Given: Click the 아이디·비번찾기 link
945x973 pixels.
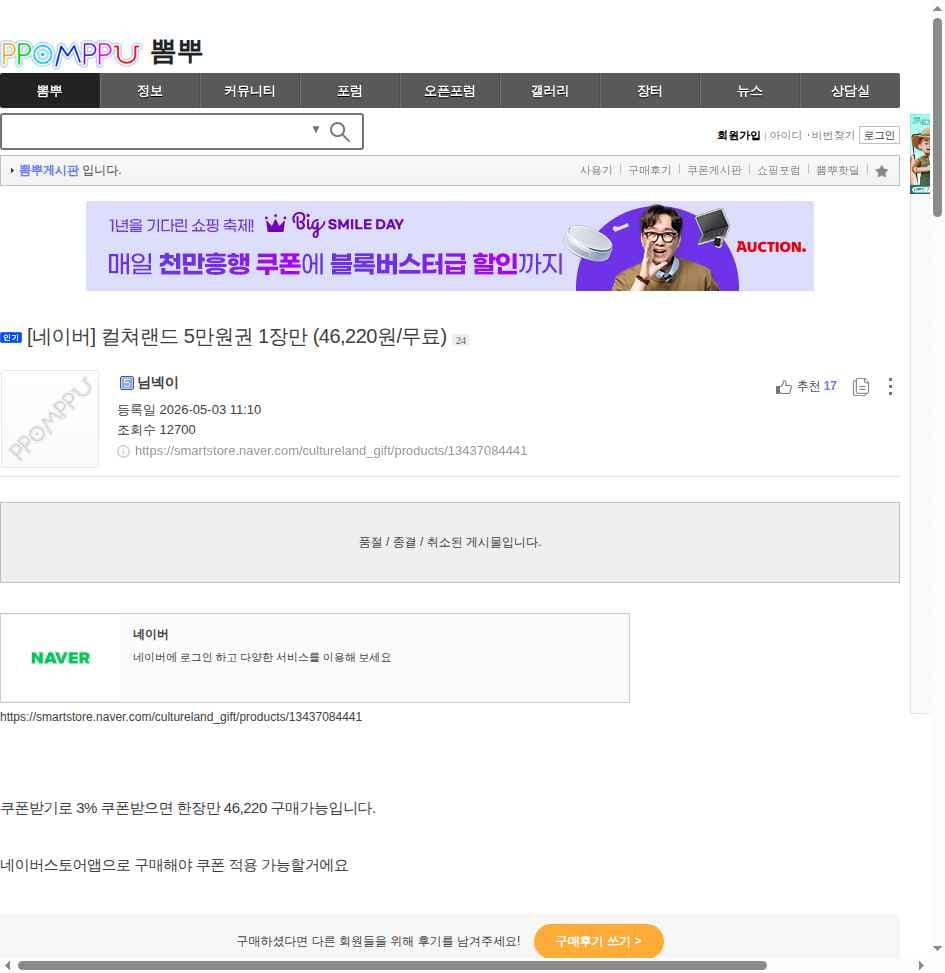Looking at the screenshot, I should (x=812, y=135).
